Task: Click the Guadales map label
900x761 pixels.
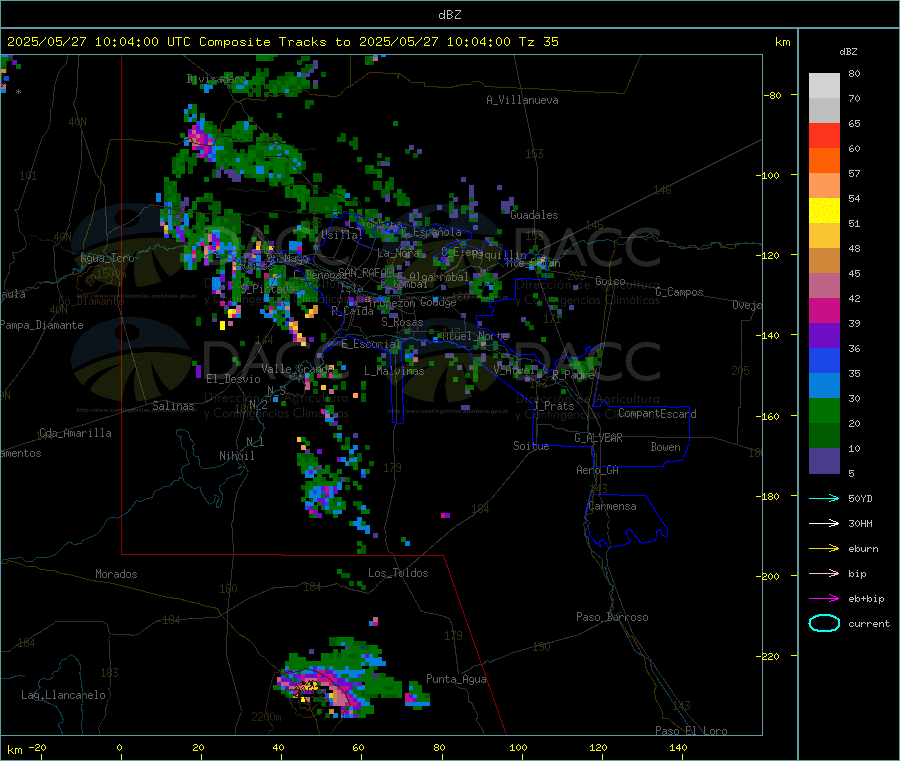Action: tap(534, 215)
